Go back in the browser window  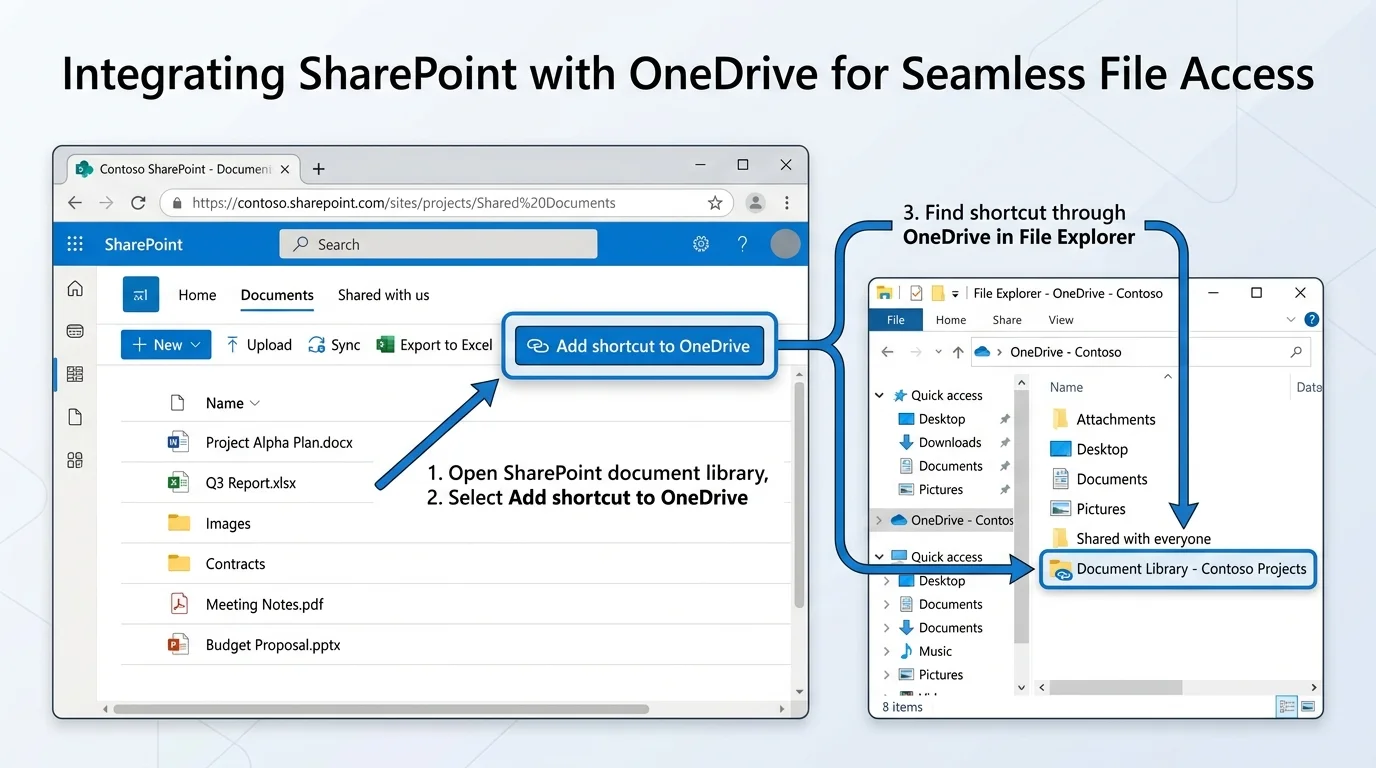(75, 203)
